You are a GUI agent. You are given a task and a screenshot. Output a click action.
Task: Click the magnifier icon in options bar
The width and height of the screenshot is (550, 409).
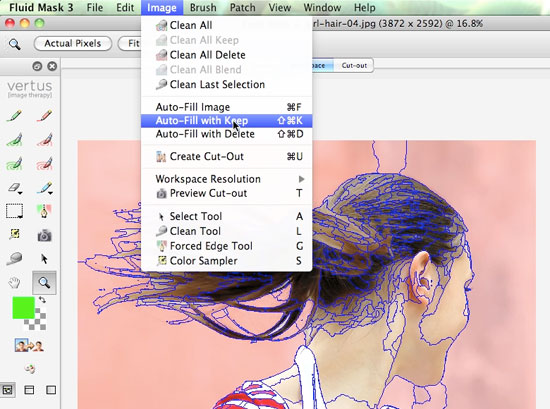click(x=14, y=44)
